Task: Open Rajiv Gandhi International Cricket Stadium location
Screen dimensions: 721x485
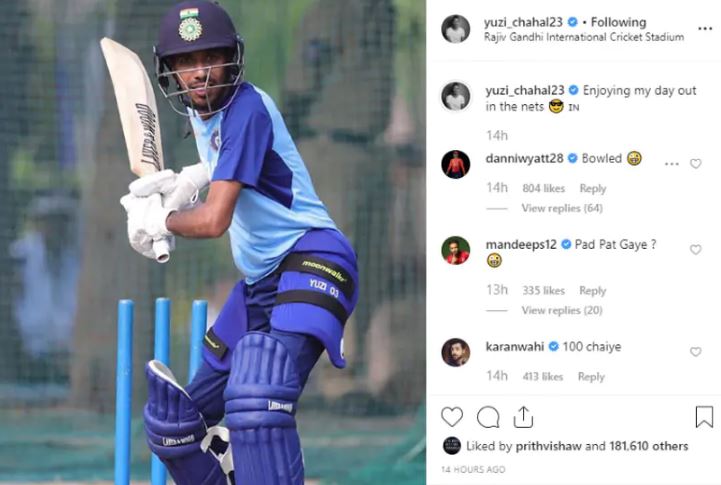Action: click(584, 37)
